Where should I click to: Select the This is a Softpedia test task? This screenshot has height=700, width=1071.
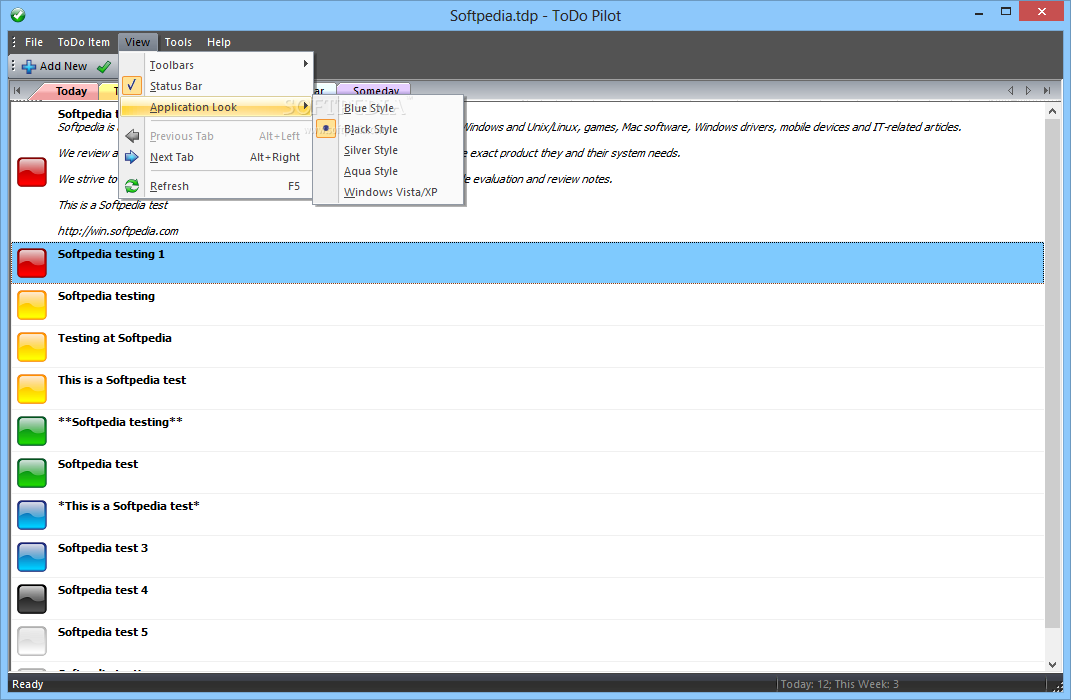coord(527,389)
